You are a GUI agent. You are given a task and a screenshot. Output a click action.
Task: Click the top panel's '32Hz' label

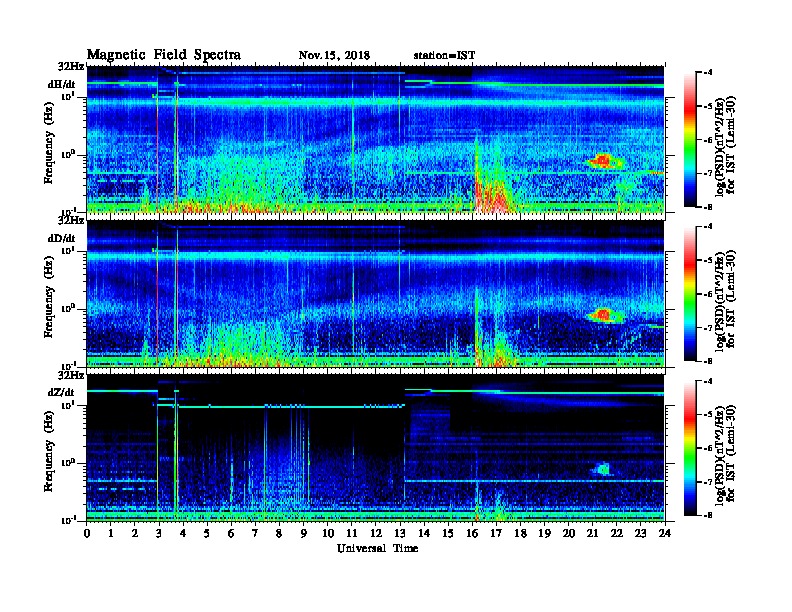(71, 66)
